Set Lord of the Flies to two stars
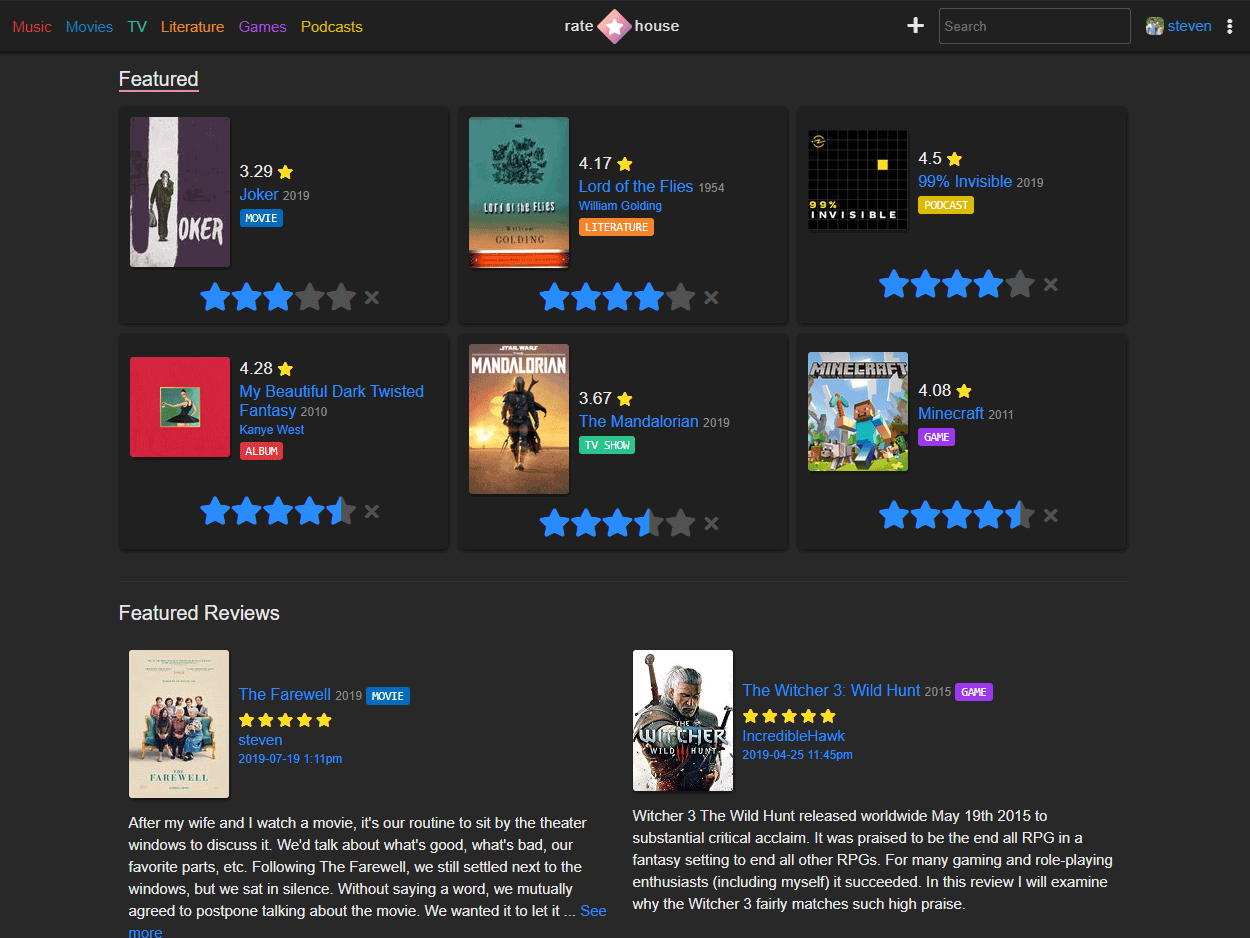The height and width of the screenshot is (938, 1250). (586, 297)
